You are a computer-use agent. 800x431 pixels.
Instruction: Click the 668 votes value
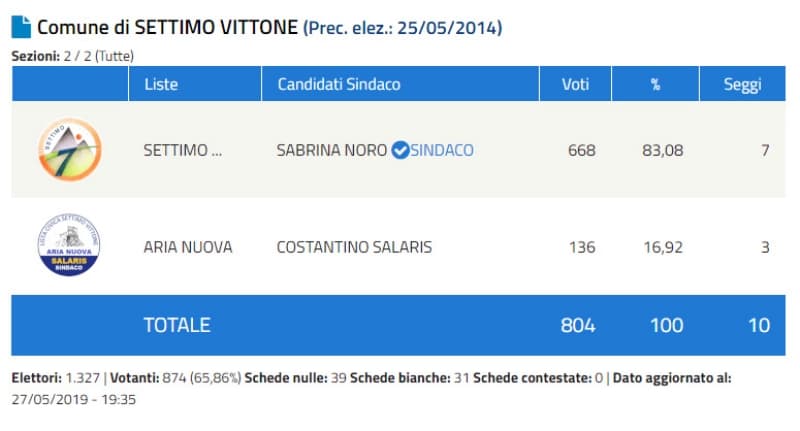click(x=581, y=150)
